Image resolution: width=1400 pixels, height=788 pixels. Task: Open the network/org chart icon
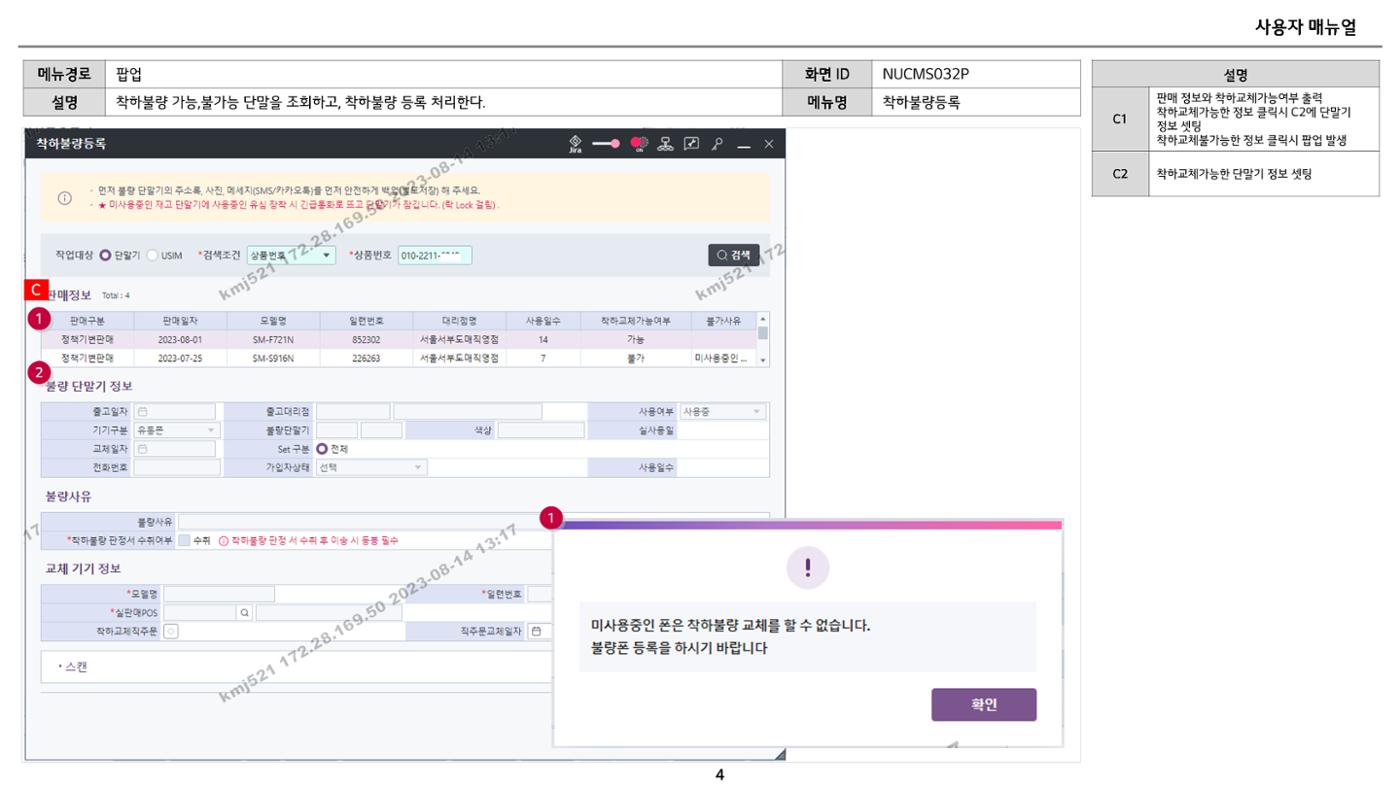[665, 144]
